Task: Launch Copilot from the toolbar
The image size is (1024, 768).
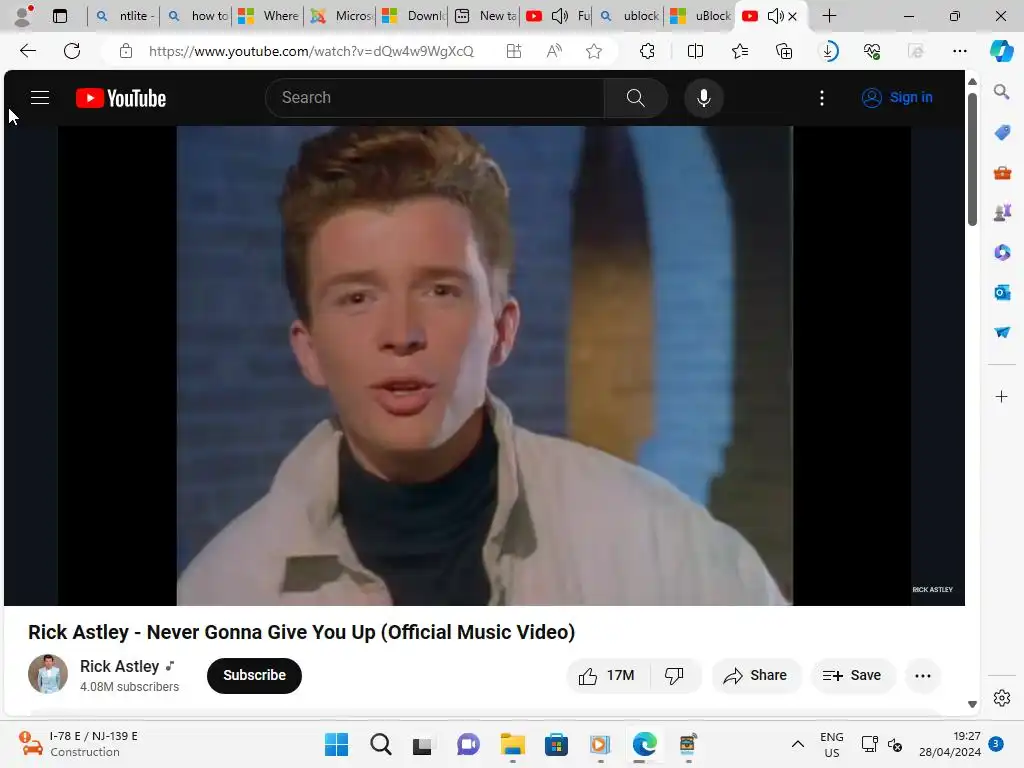Action: (1001, 51)
